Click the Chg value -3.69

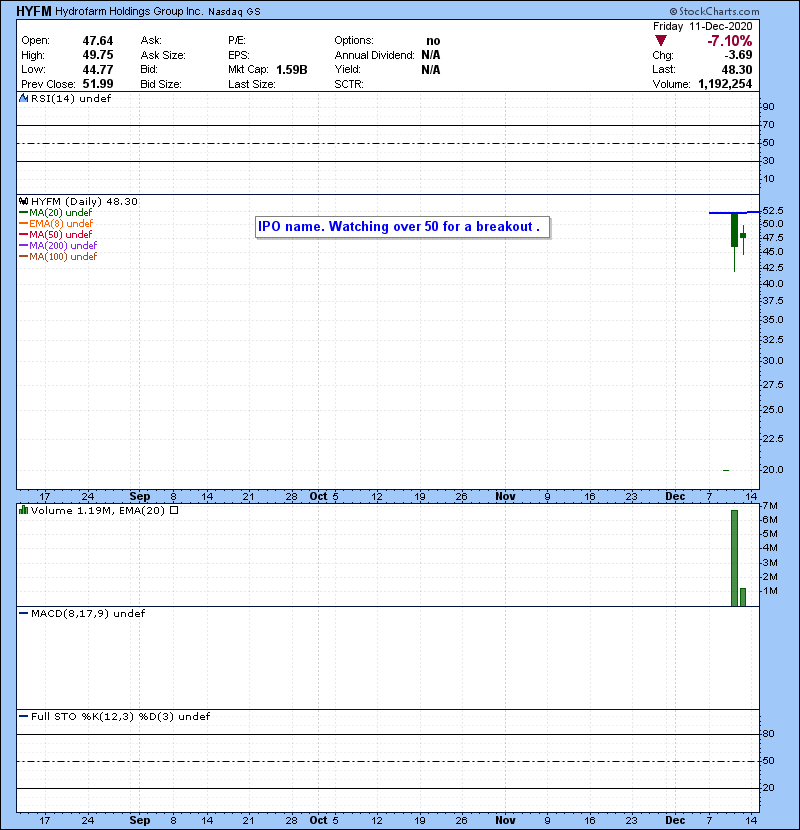tap(738, 55)
